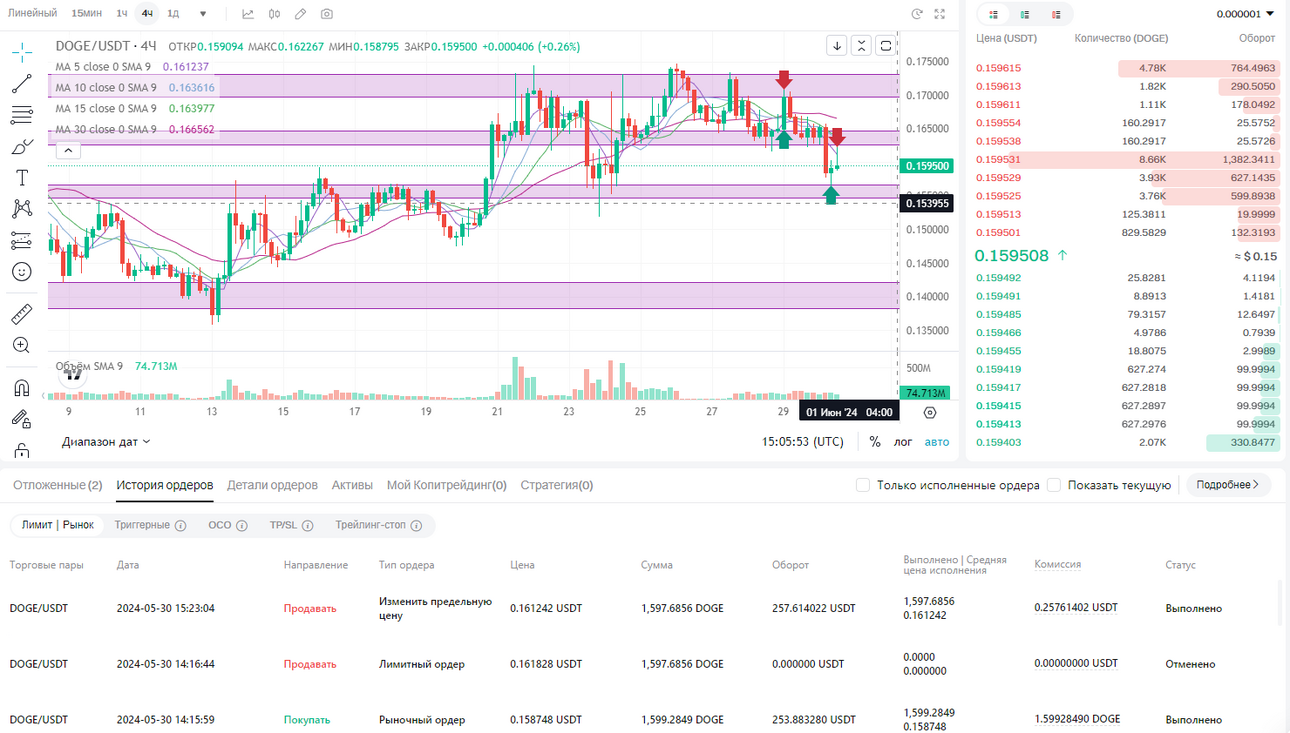Toggle лог logarithmic scale
1290x733 pixels.
click(903, 442)
